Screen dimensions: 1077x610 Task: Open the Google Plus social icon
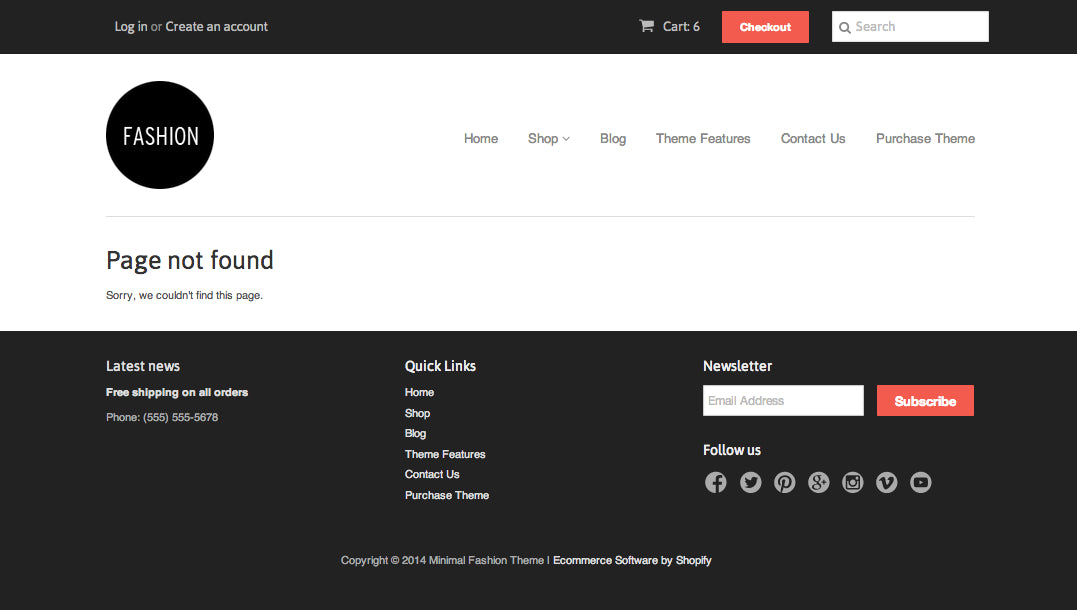pyautogui.click(x=818, y=483)
